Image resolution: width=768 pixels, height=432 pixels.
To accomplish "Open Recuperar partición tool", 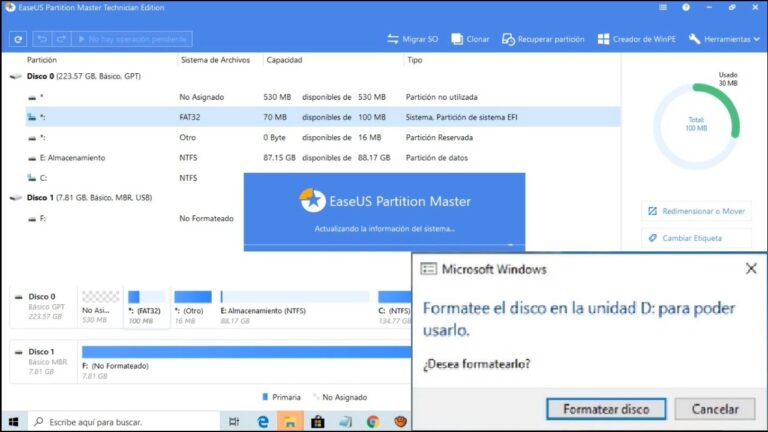I will 543,39.
